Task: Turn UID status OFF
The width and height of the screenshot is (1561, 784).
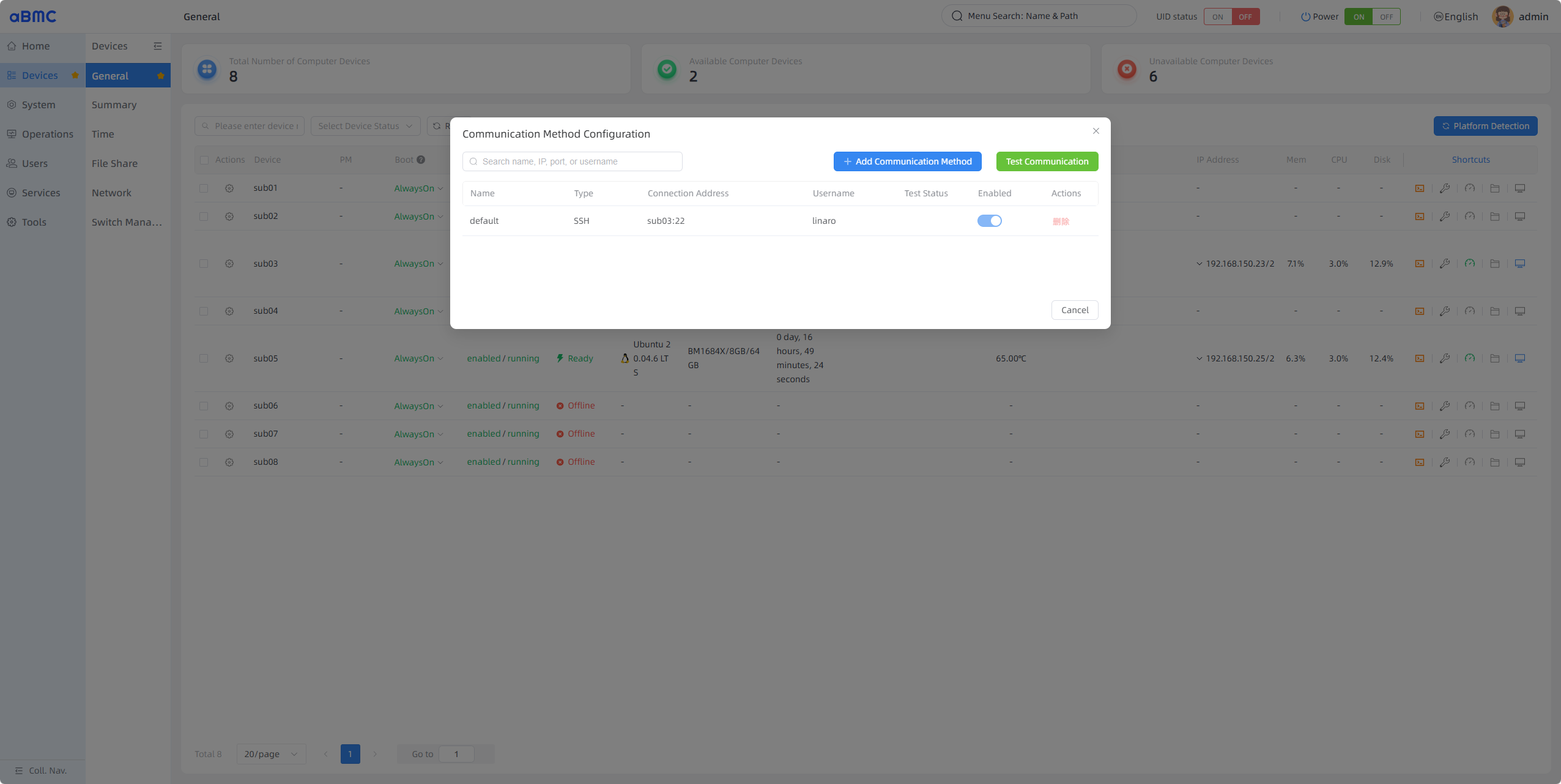Action: 1245,17
